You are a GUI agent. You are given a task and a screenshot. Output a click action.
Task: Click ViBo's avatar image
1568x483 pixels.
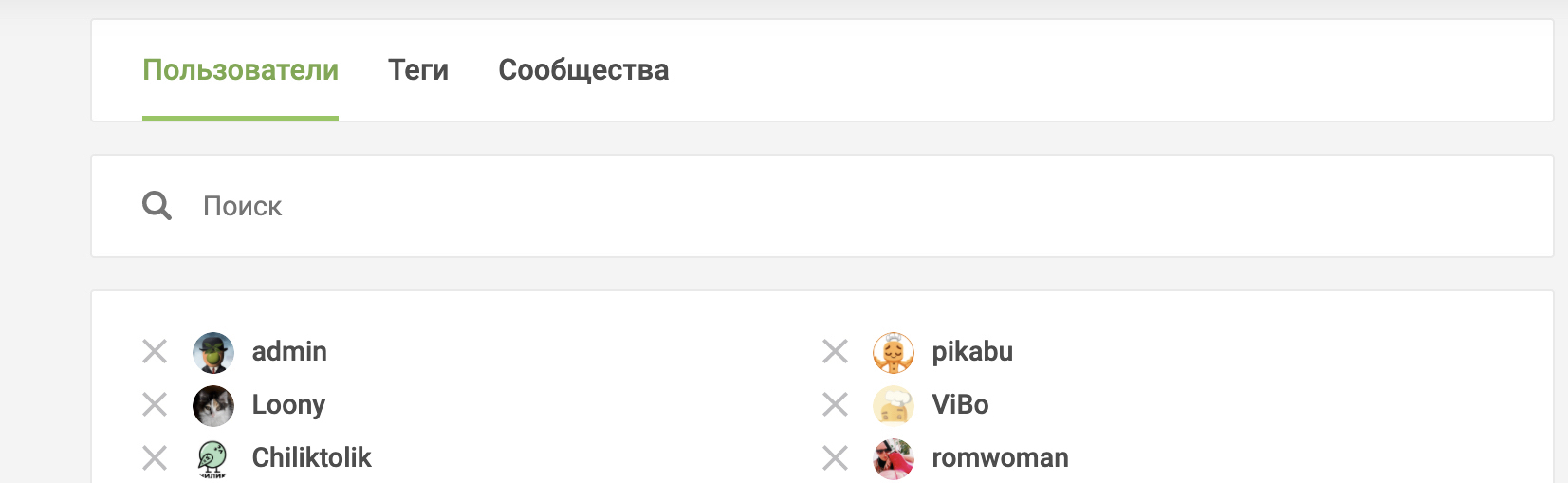pyautogui.click(x=894, y=406)
